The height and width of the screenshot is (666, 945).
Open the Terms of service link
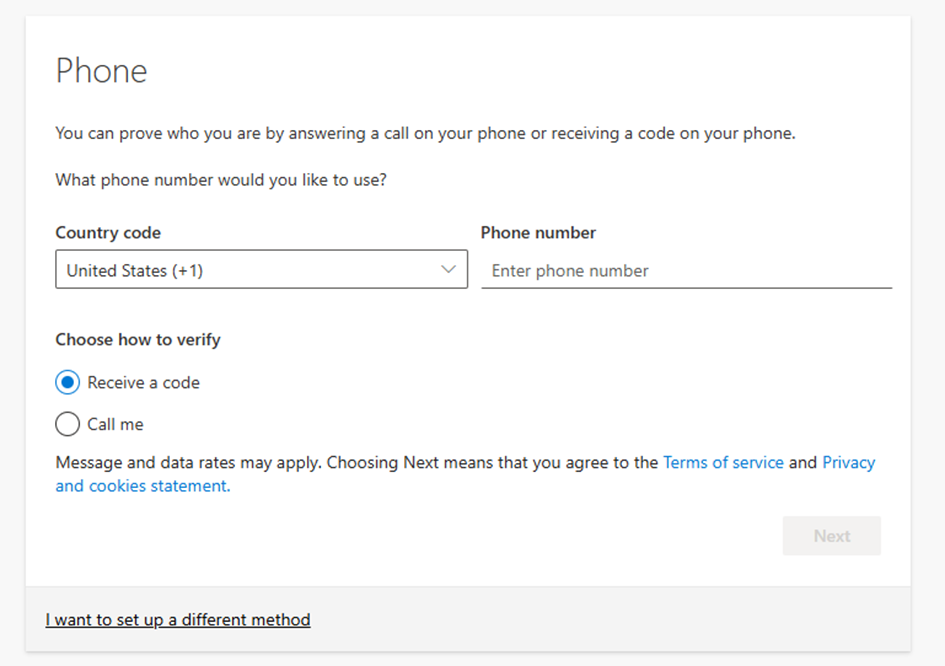[x=723, y=463]
